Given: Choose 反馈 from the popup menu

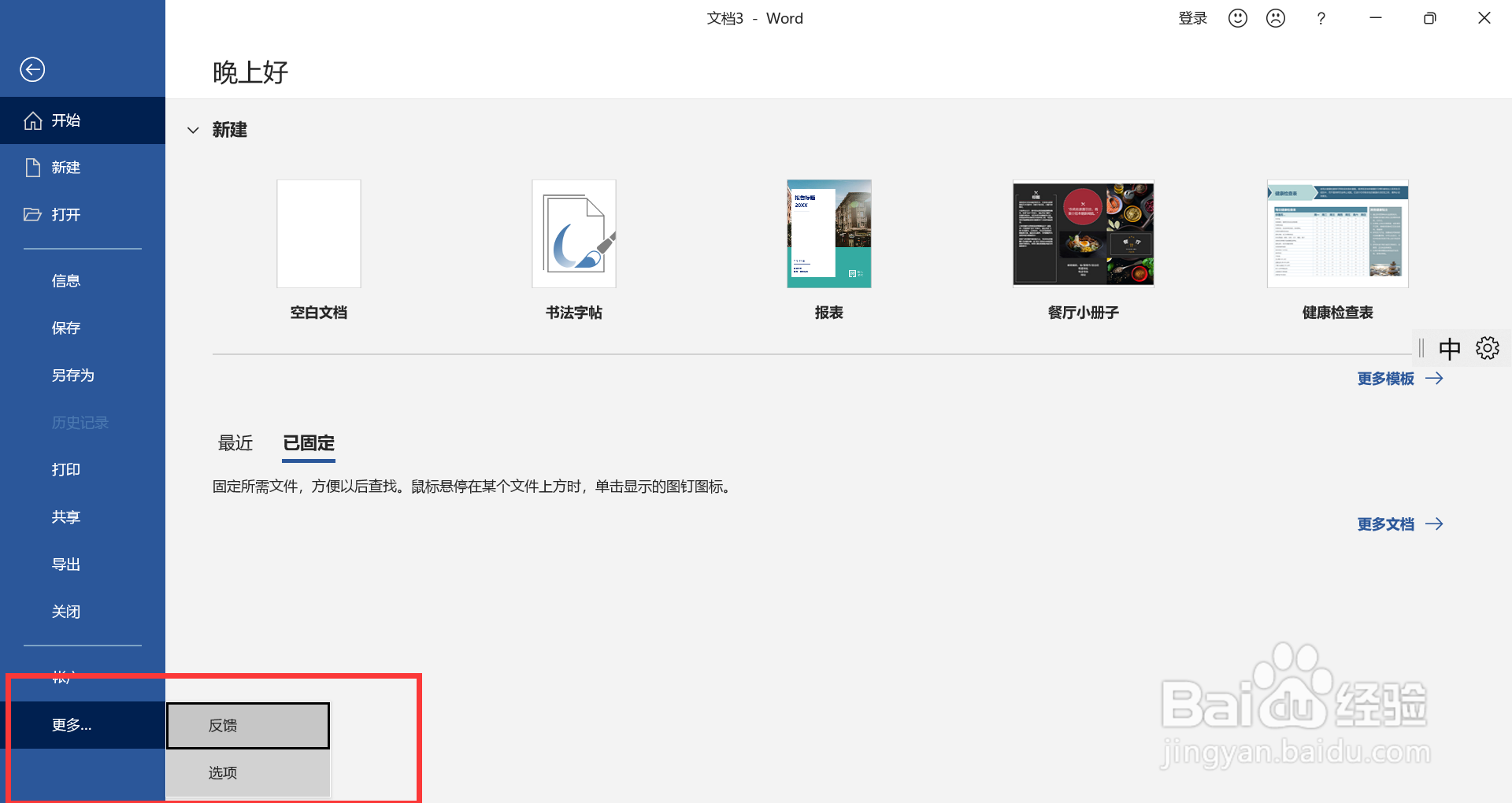Looking at the screenshot, I should 248,726.
